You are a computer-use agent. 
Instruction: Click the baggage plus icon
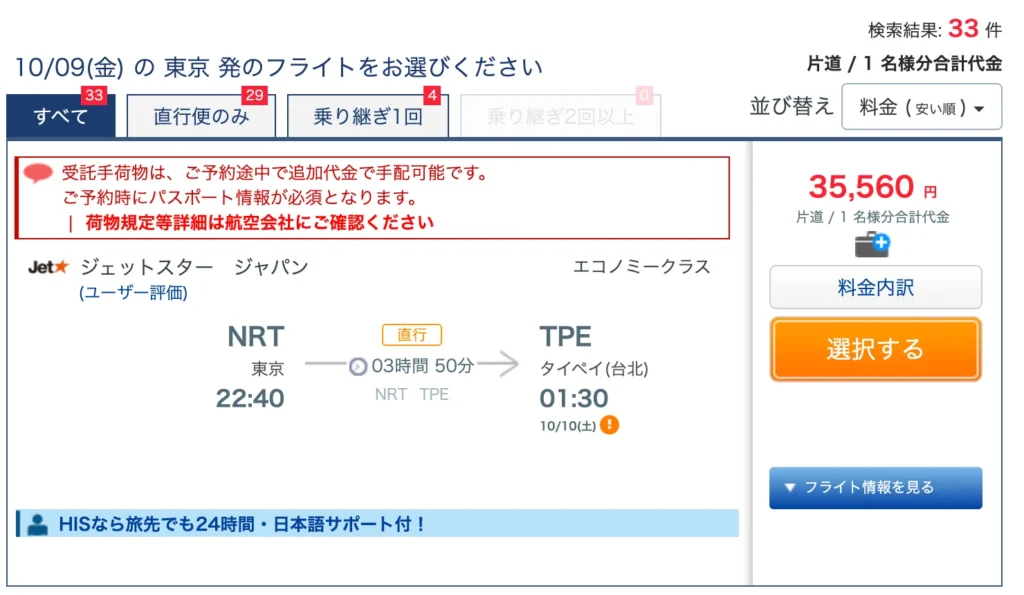872,245
